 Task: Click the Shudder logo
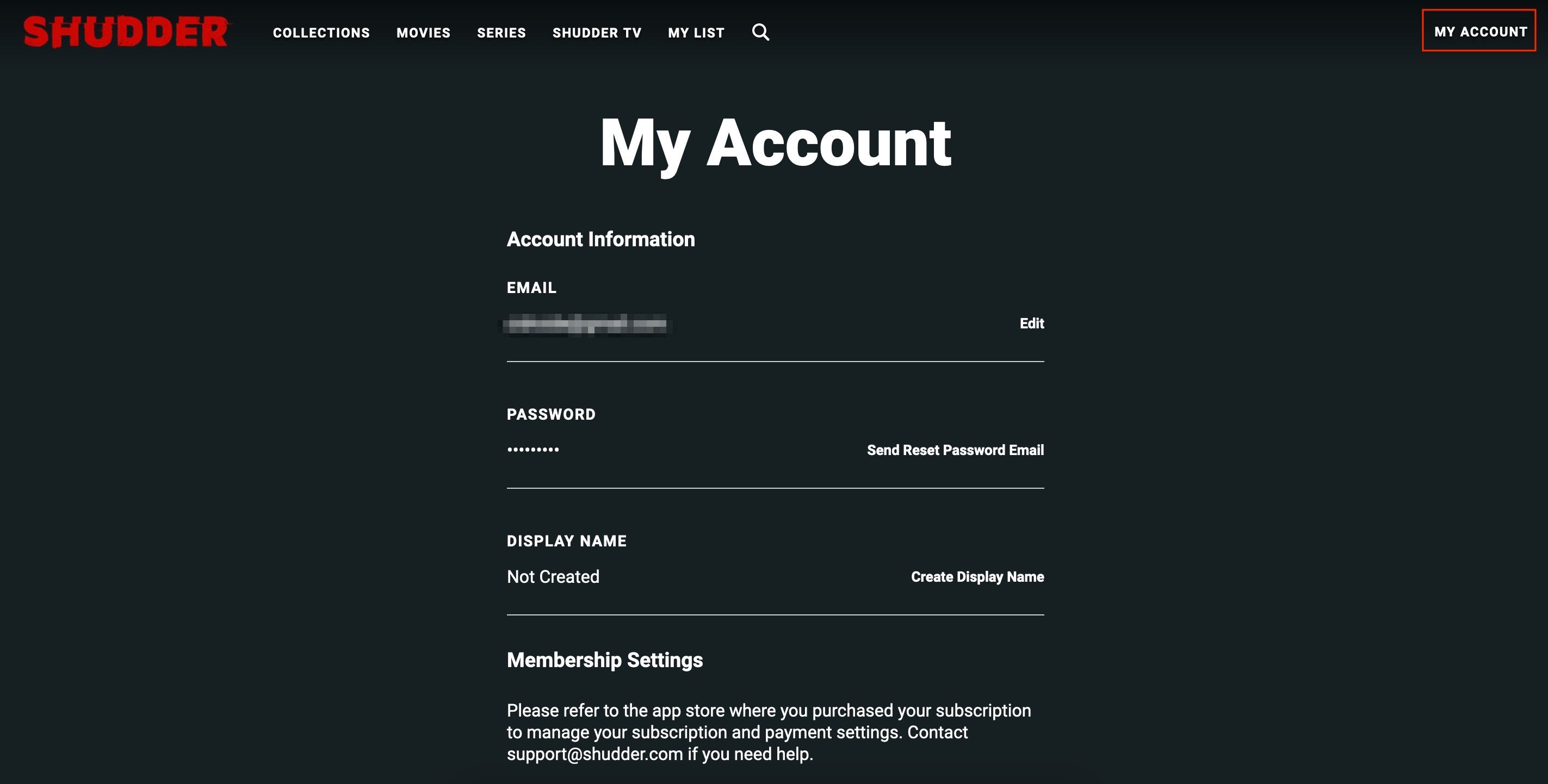tap(126, 32)
